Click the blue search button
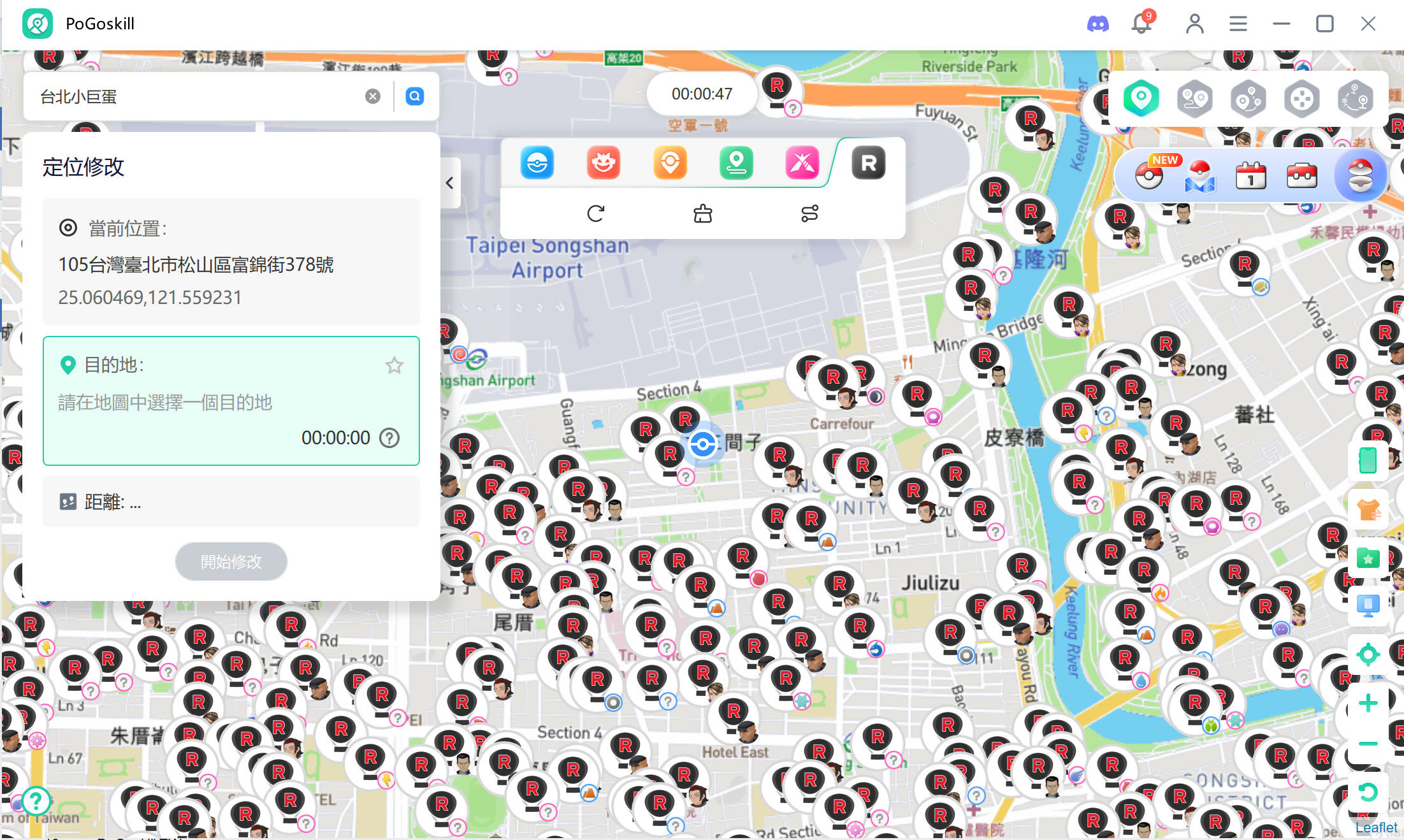Image resolution: width=1404 pixels, height=840 pixels. tap(415, 96)
